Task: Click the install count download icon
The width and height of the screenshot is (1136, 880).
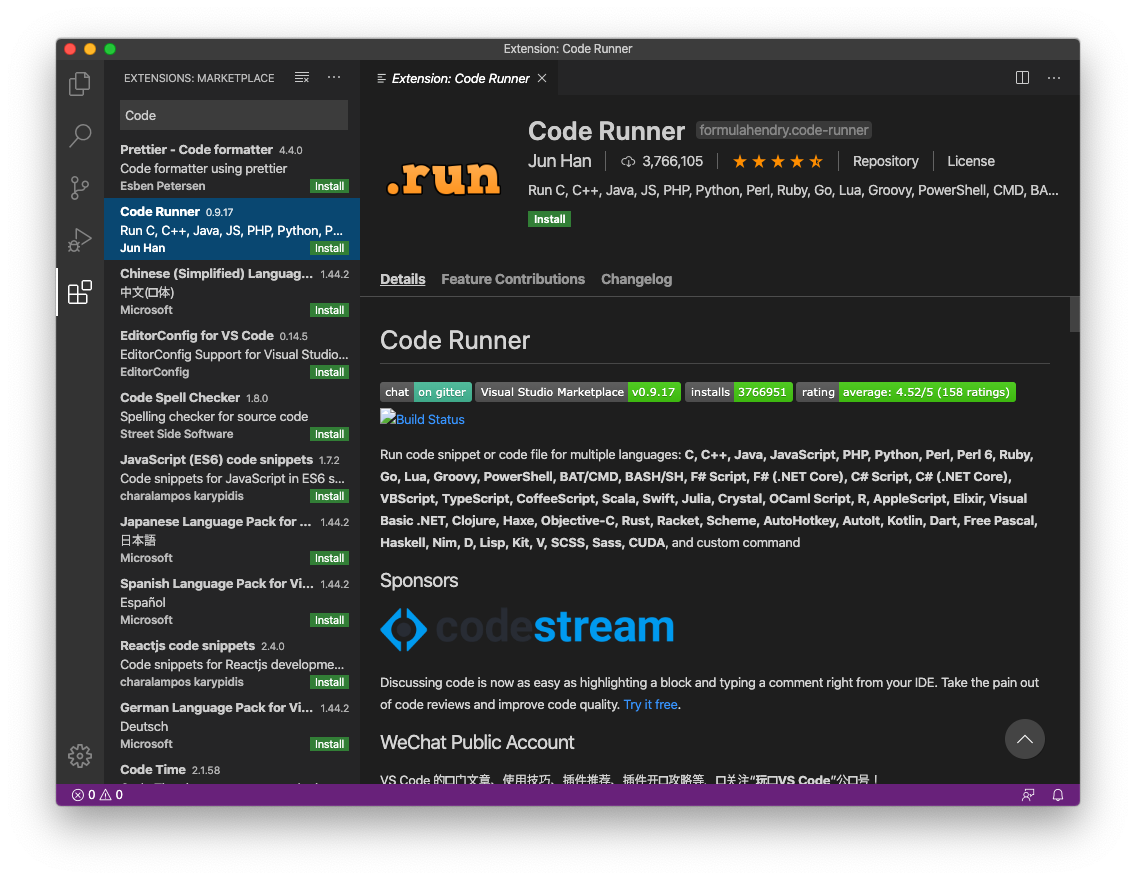Action: tap(628, 162)
